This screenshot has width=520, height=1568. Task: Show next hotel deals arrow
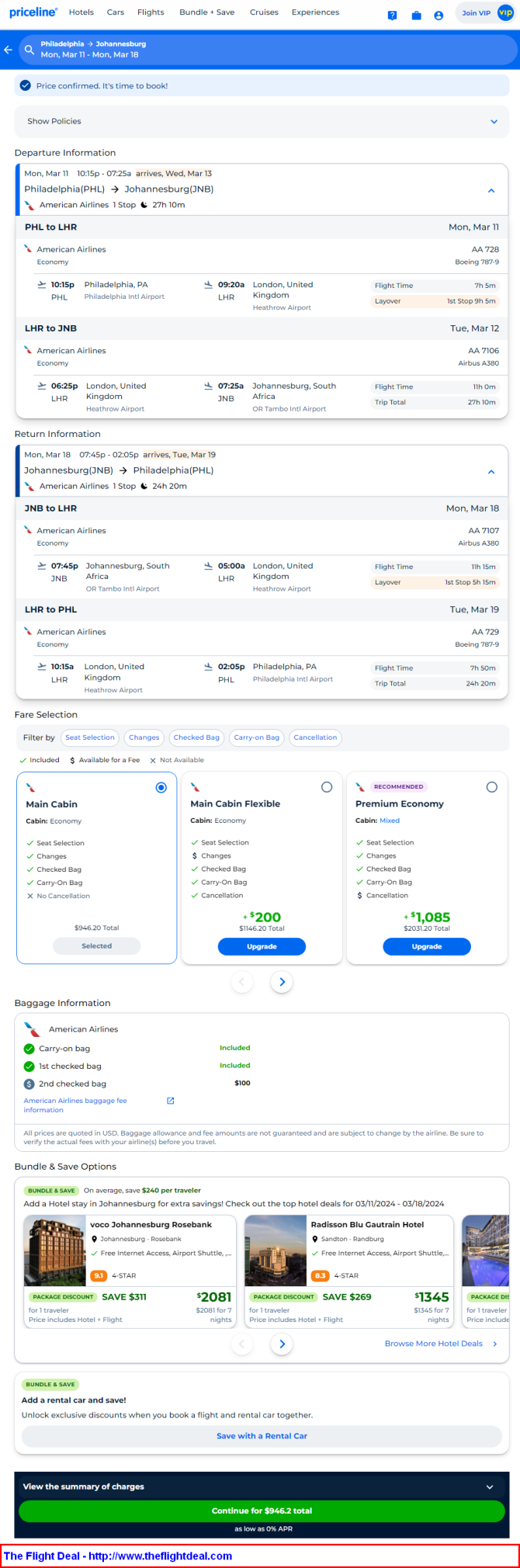pos(282,1344)
